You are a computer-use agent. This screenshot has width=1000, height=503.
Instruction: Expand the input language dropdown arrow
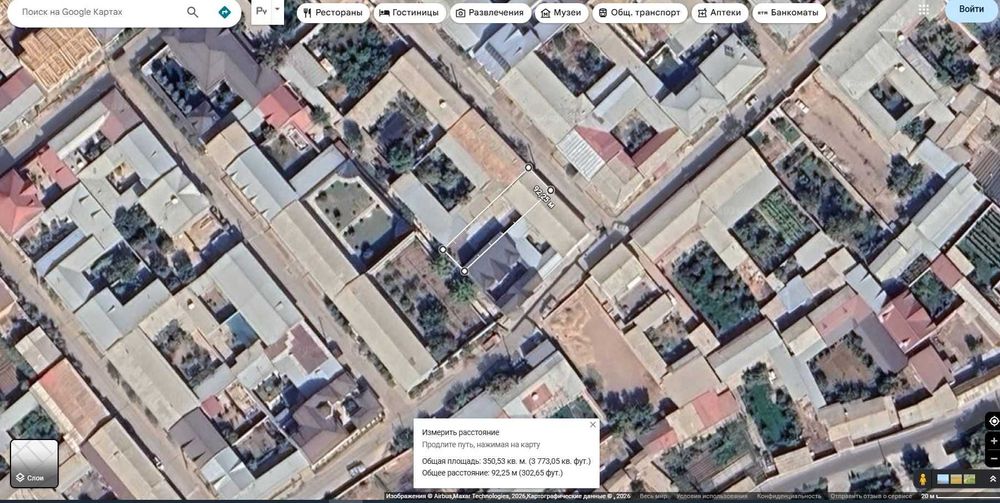(277, 10)
